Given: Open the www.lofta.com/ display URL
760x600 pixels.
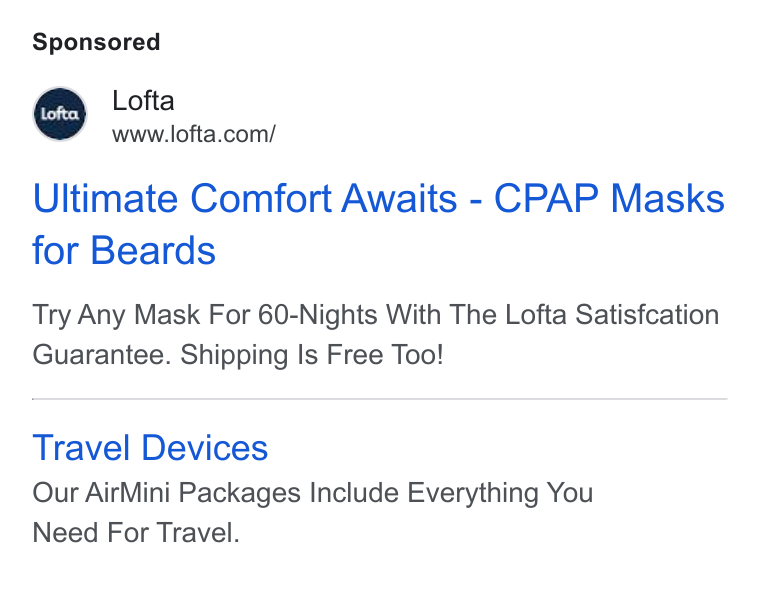Looking at the screenshot, I should [x=194, y=134].
